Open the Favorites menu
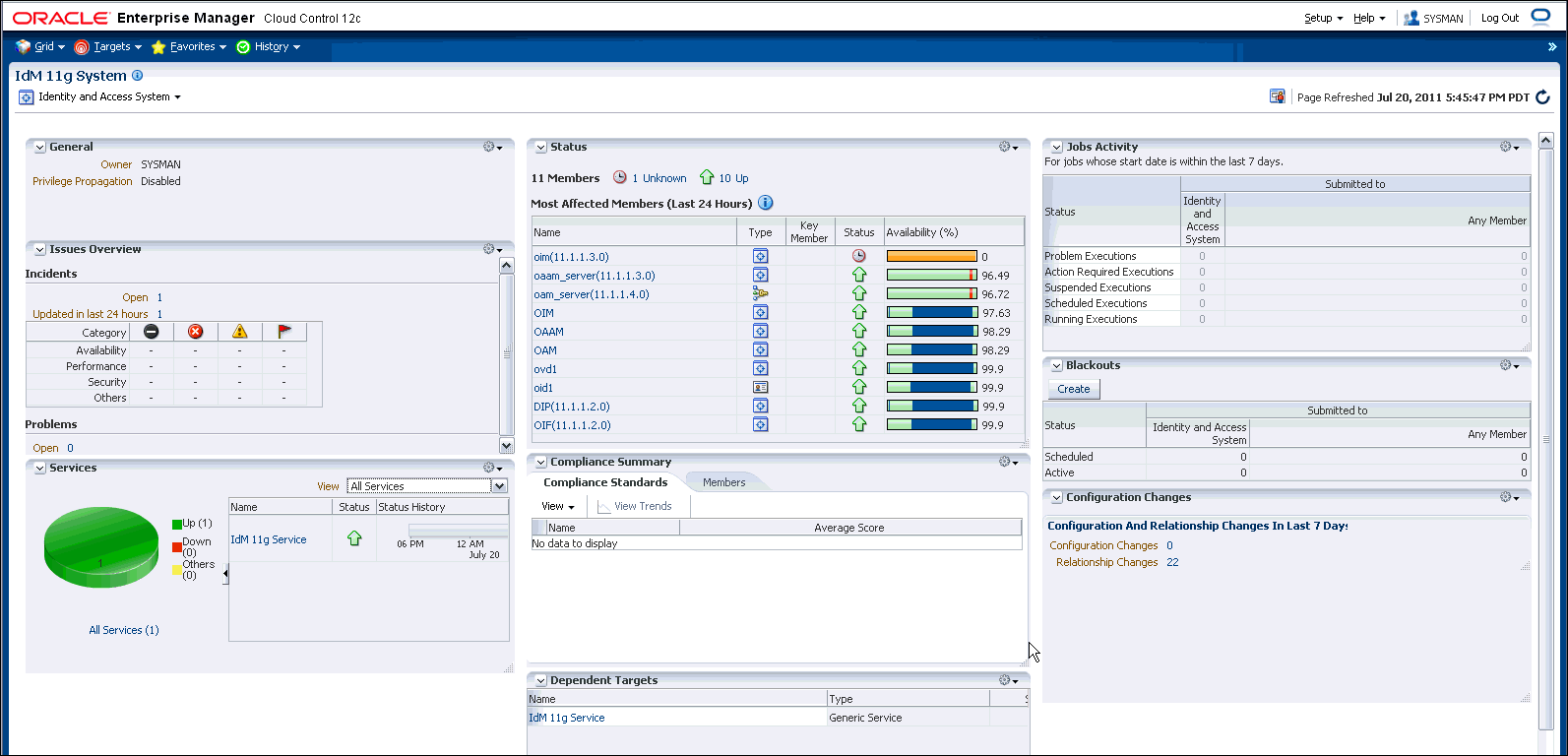Image resolution: width=1568 pixels, height=756 pixels. [x=189, y=46]
